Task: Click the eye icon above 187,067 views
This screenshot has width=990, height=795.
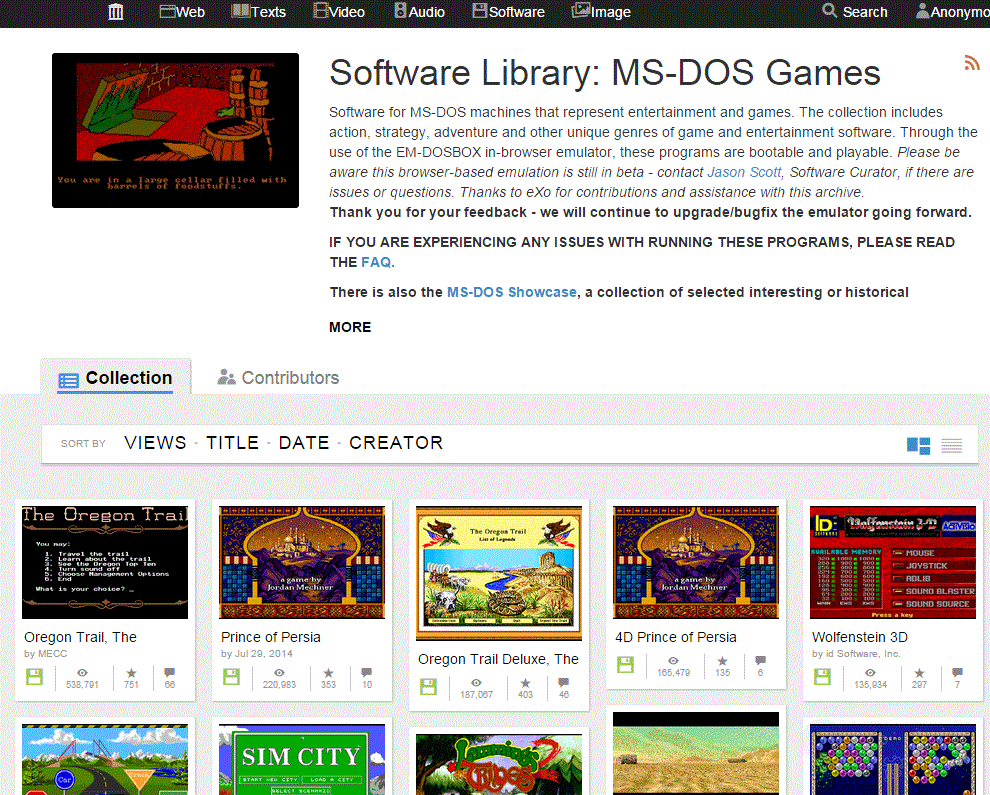Action: click(x=476, y=683)
